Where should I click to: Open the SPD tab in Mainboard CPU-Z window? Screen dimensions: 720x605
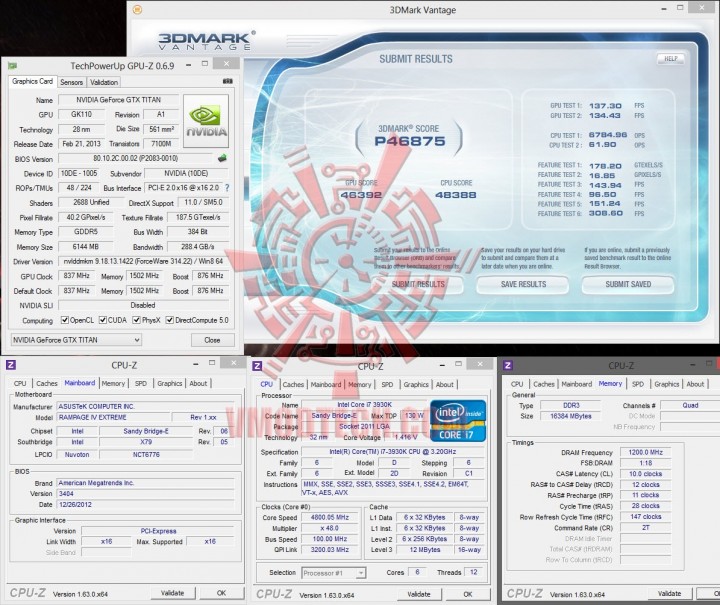141,383
